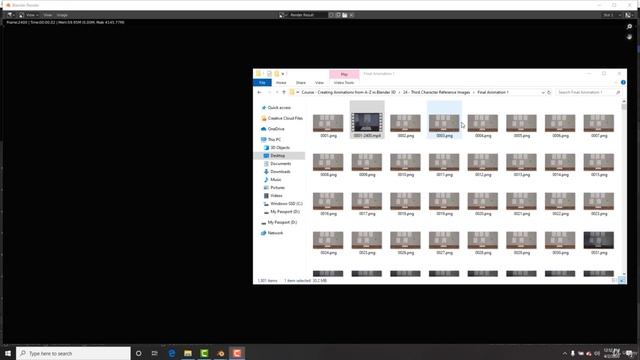The image size is (640, 360).
Task: Select the 0020.png thumbnail
Action: click(x=483, y=201)
